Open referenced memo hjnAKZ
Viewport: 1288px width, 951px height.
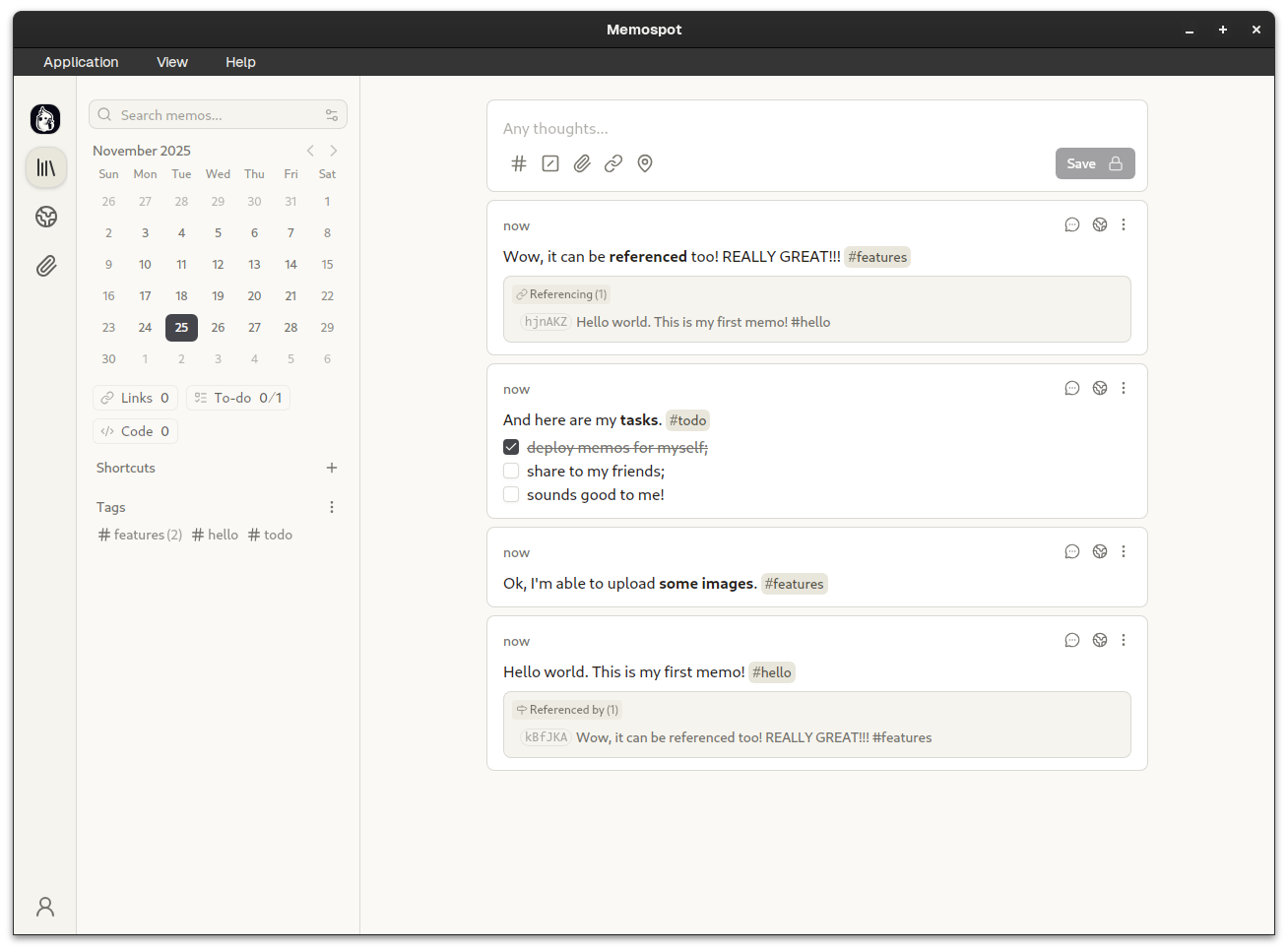(676, 322)
